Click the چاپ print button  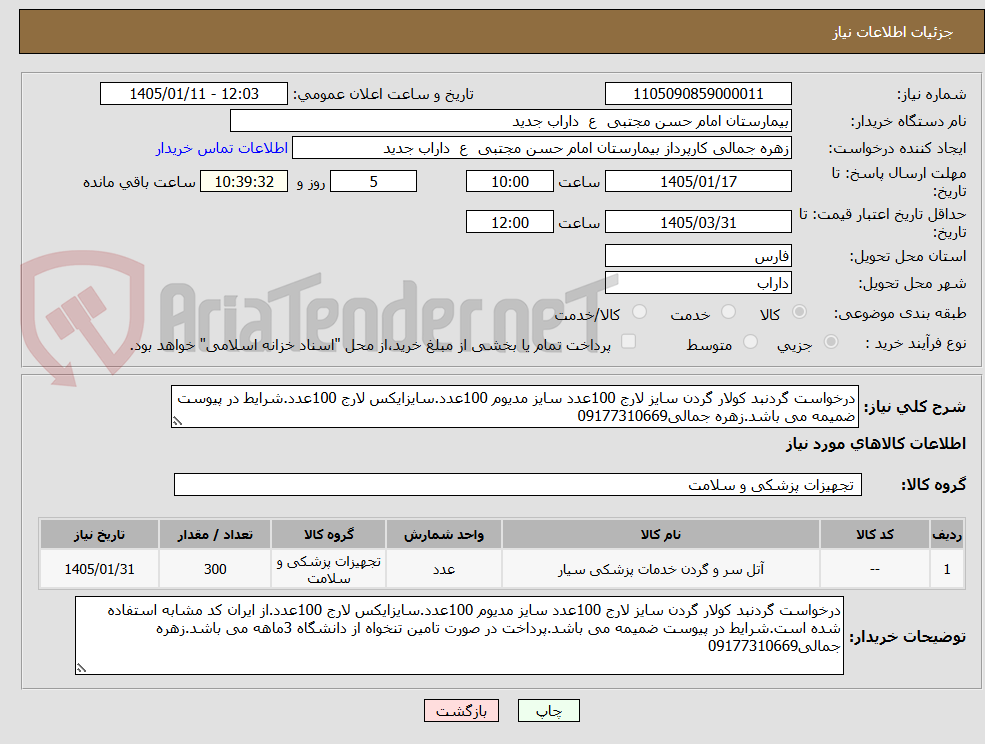point(548,711)
